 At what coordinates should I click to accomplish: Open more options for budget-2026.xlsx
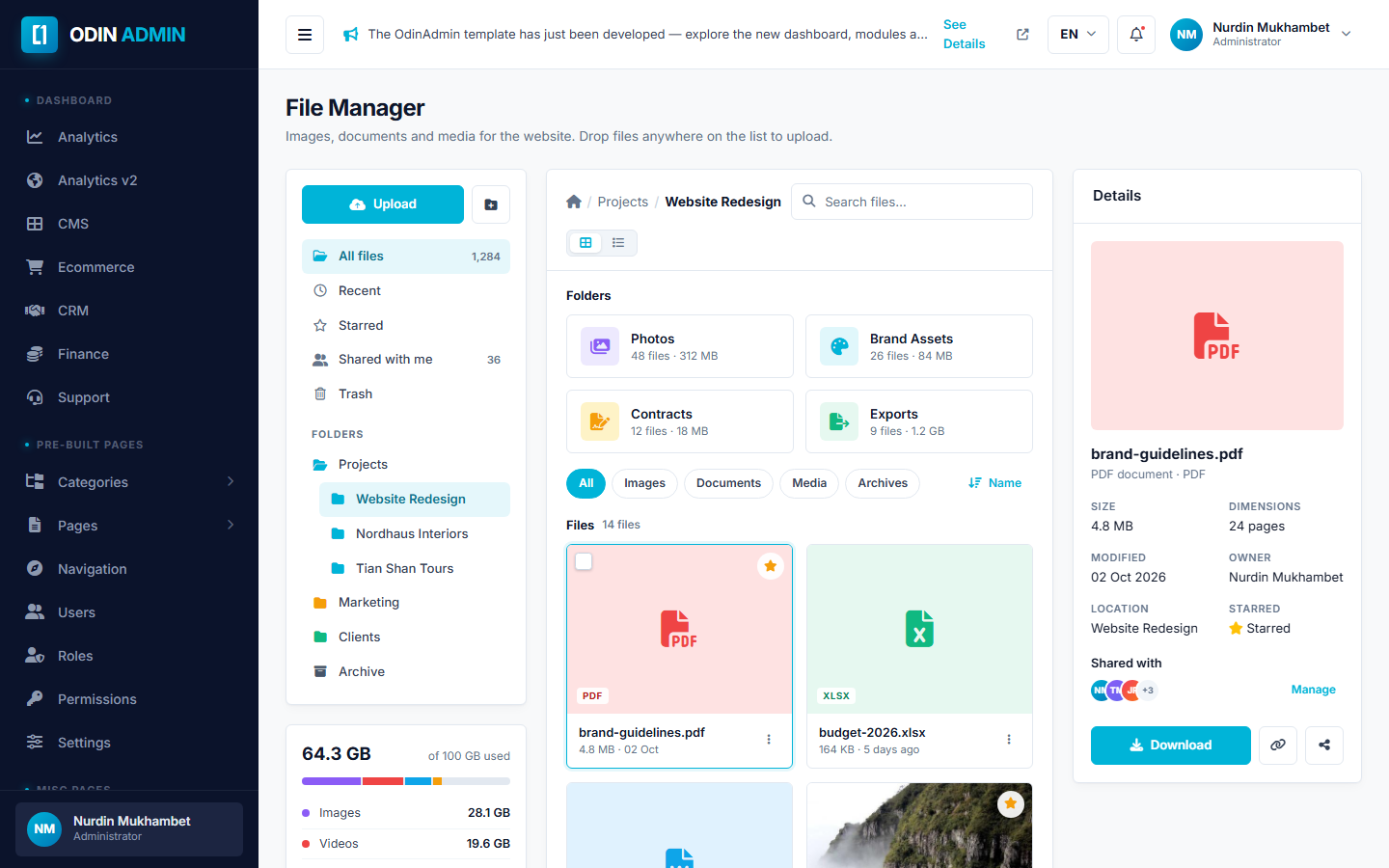click(1009, 740)
